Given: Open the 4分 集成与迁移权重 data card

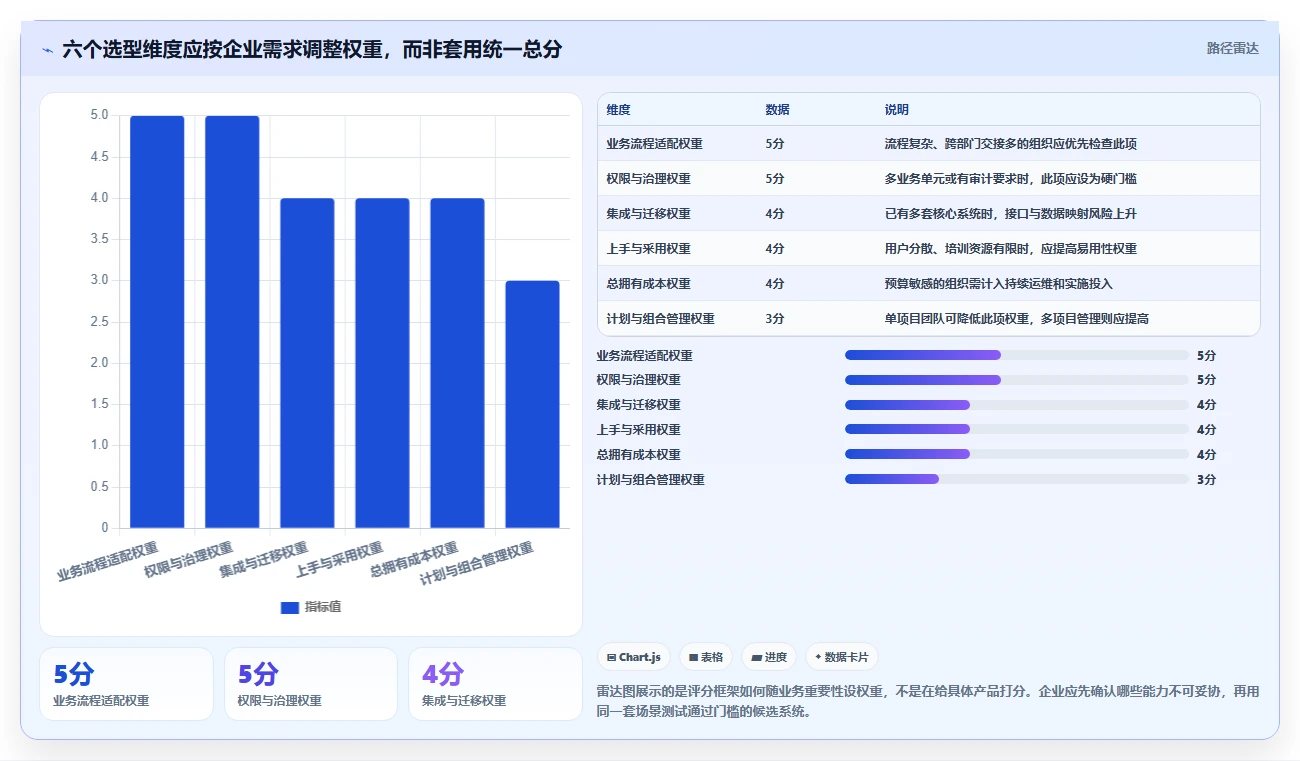Looking at the screenshot, I should [x=495, y=684].
